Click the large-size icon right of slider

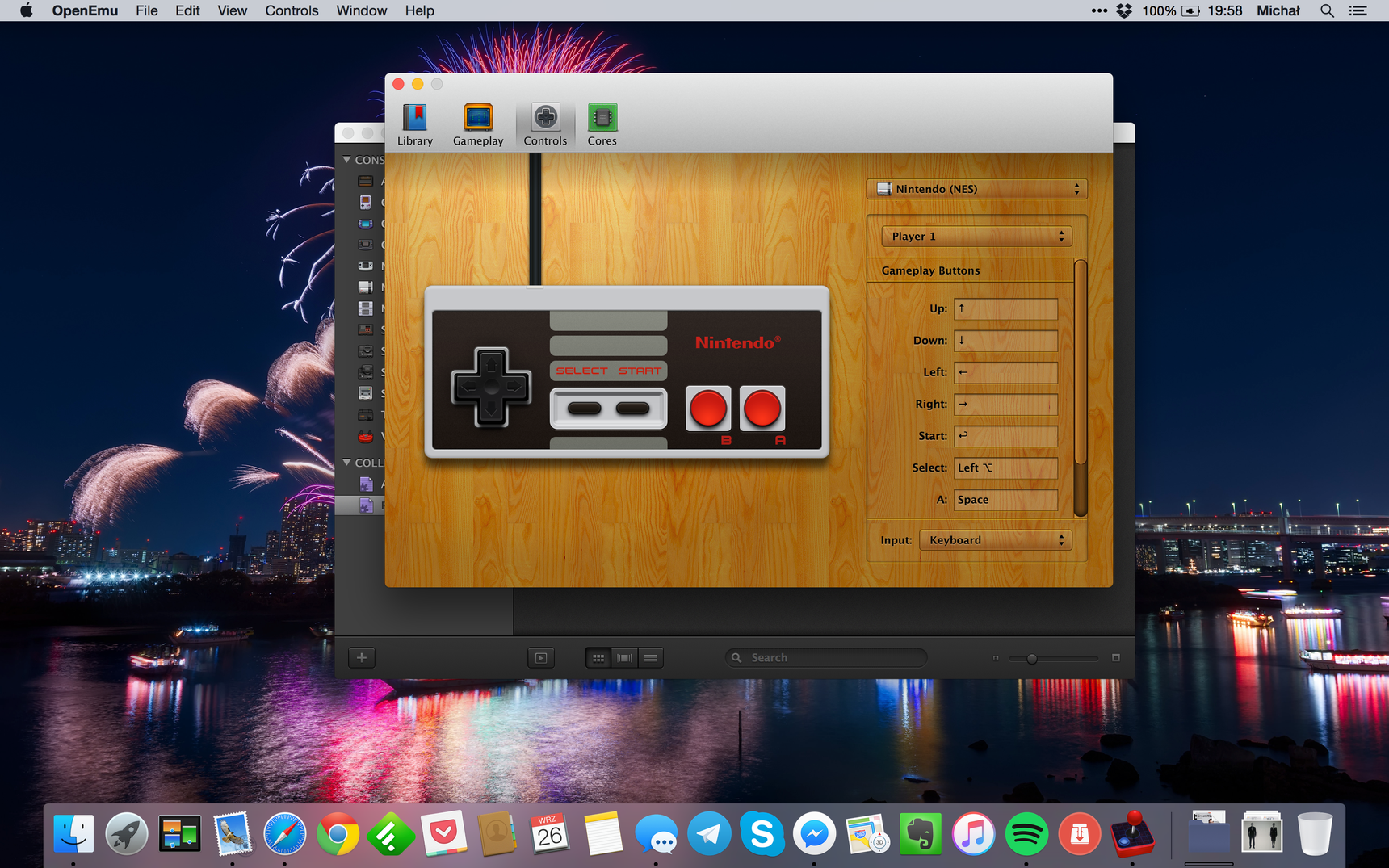pyautogui.click(x=1116, y=658)
